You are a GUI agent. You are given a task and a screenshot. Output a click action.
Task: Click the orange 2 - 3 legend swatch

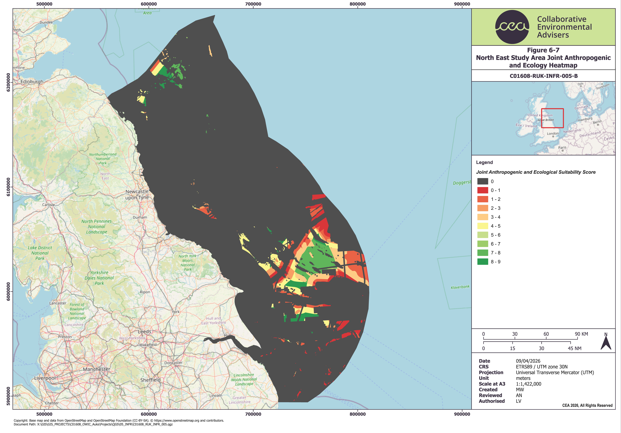[x=482, y=208]
